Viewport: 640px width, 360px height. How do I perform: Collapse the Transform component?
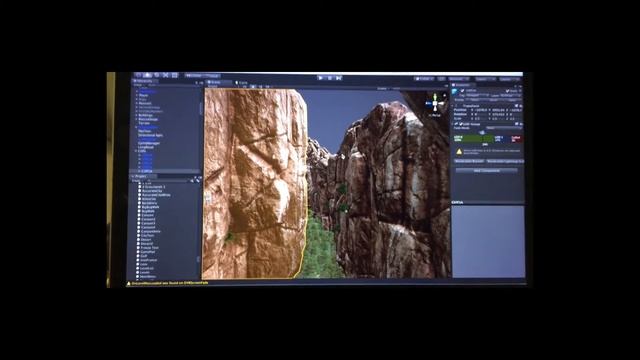click(453, 106)
